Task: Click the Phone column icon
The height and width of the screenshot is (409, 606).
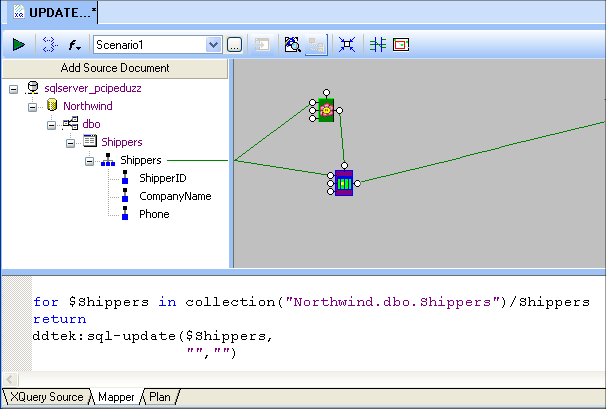Action: click(125, 213)
